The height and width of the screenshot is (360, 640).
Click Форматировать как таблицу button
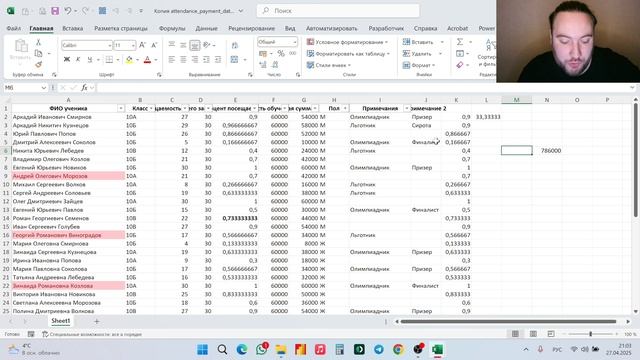pyautogui.click(x=348, y=54)
